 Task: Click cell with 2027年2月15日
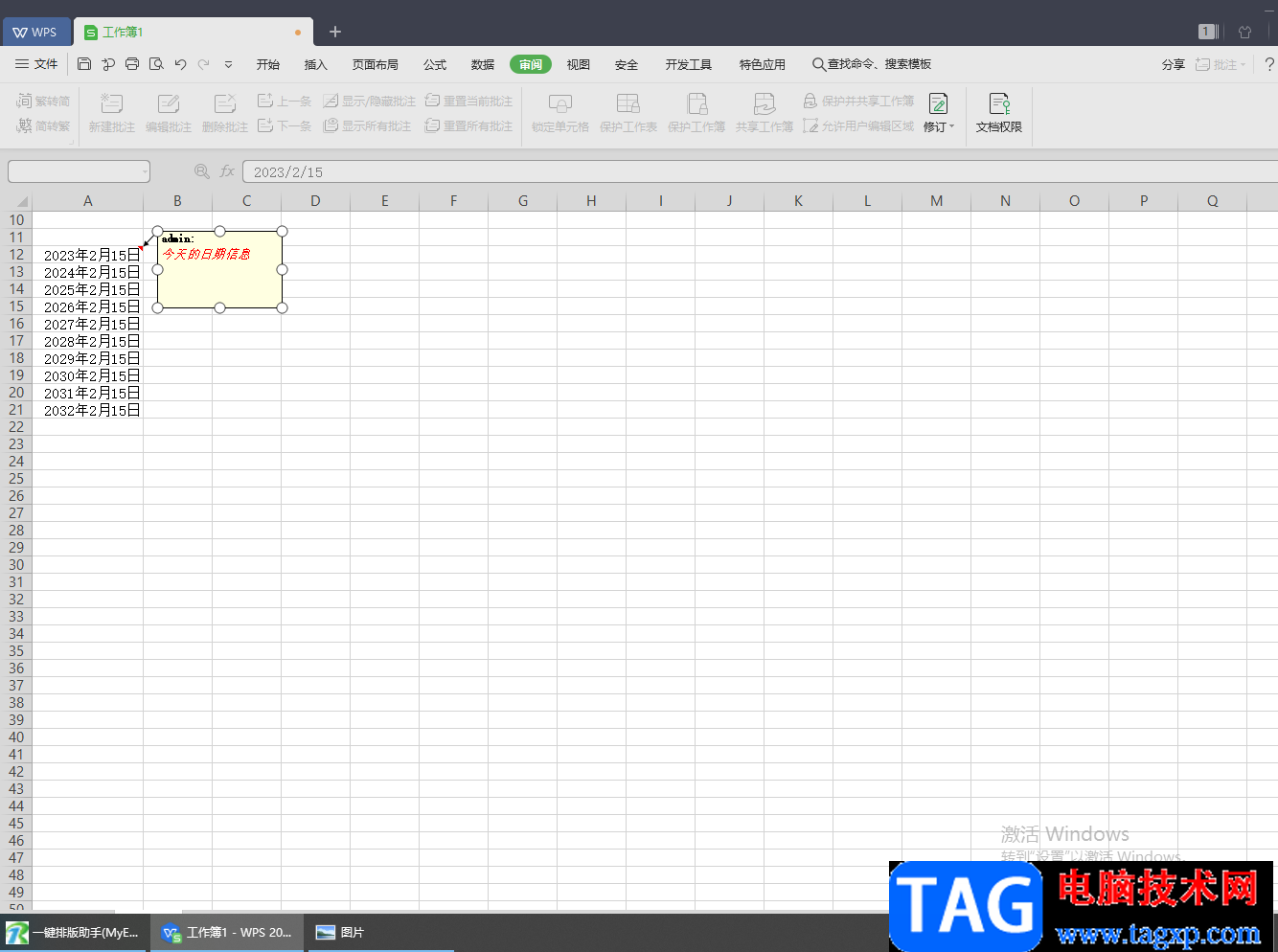[x=87, y=324]
